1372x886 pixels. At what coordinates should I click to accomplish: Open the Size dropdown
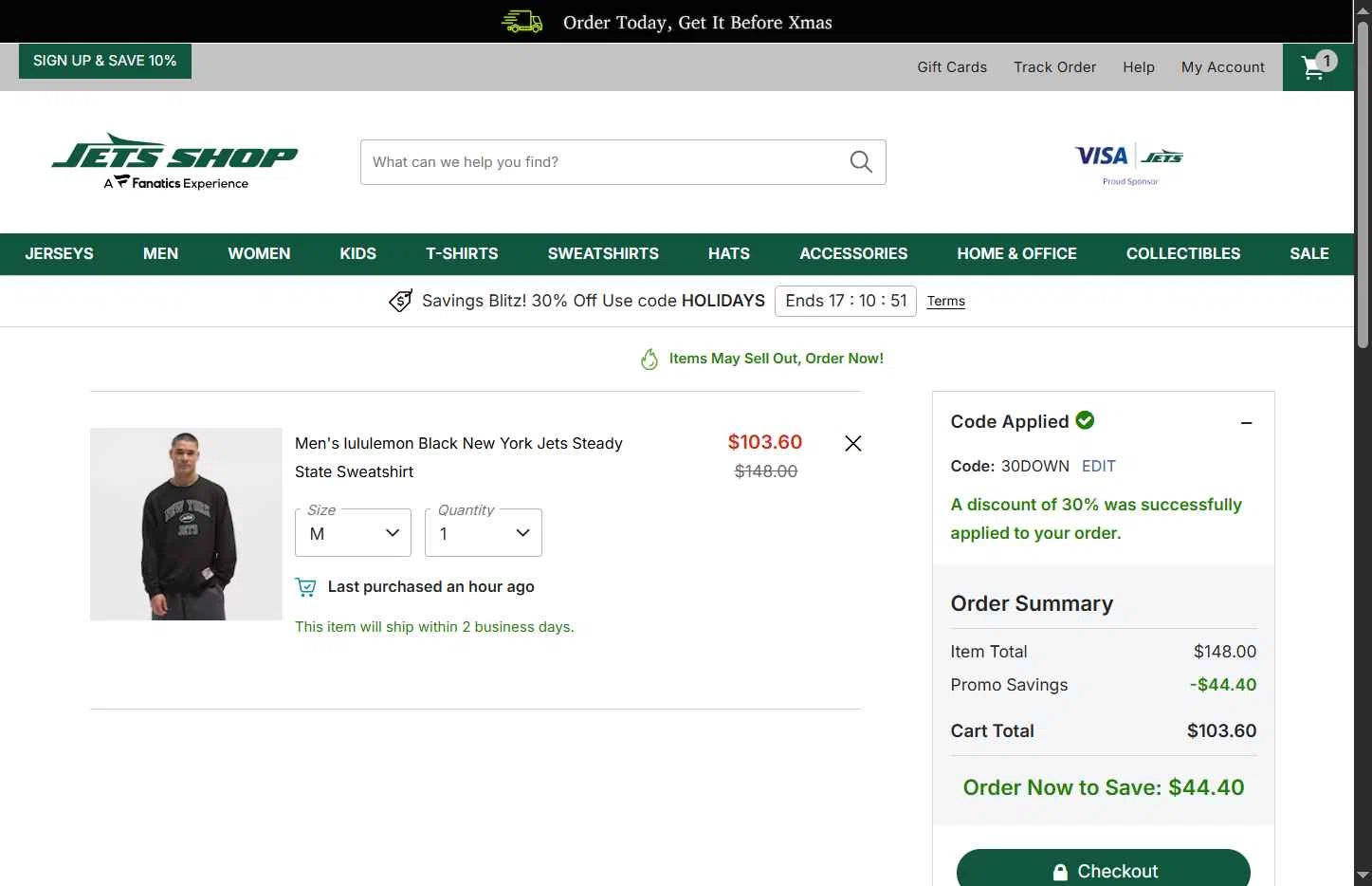354,533
